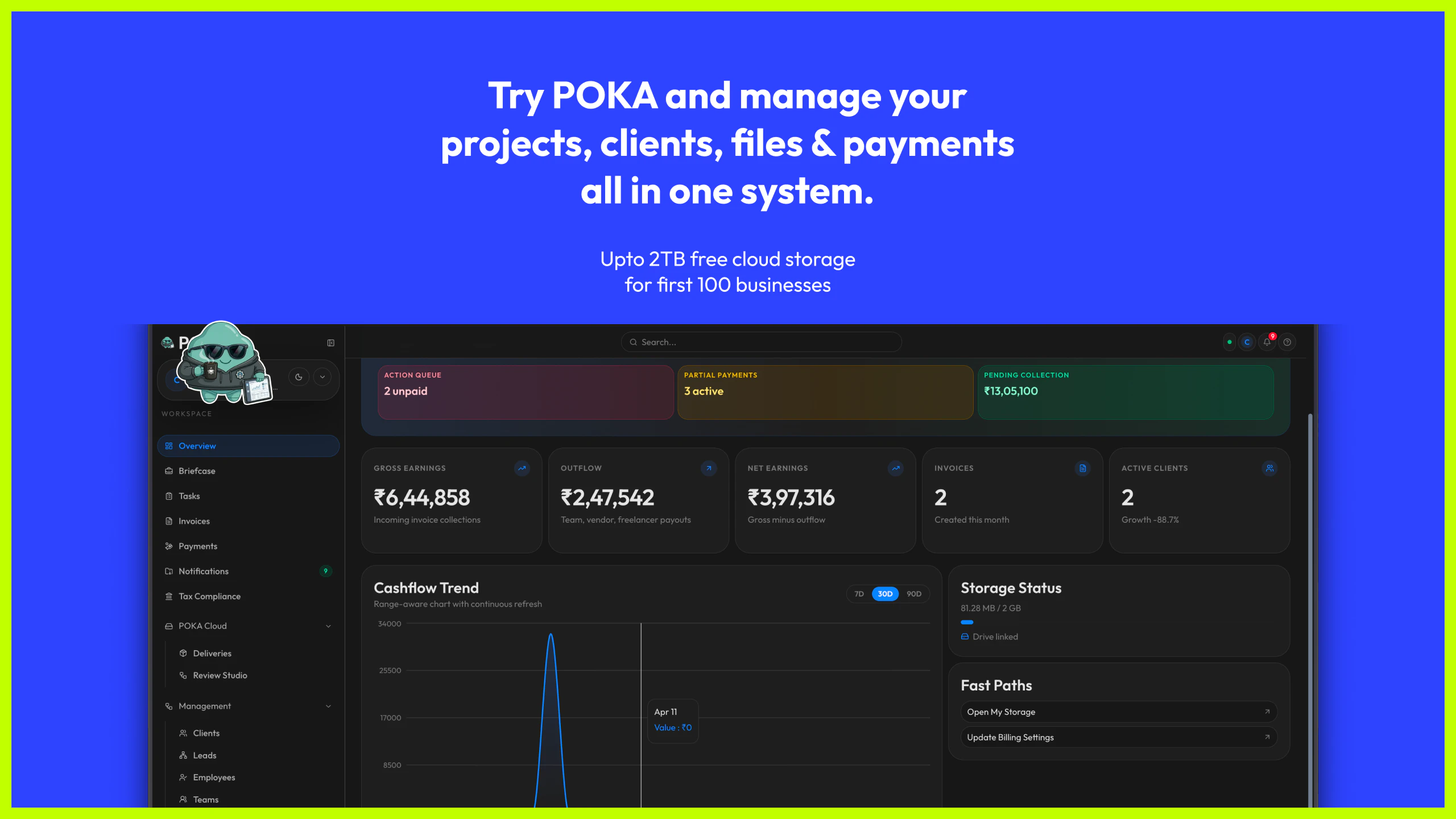
Task: Click the Management section icon
Action: [x=169, y=706]
